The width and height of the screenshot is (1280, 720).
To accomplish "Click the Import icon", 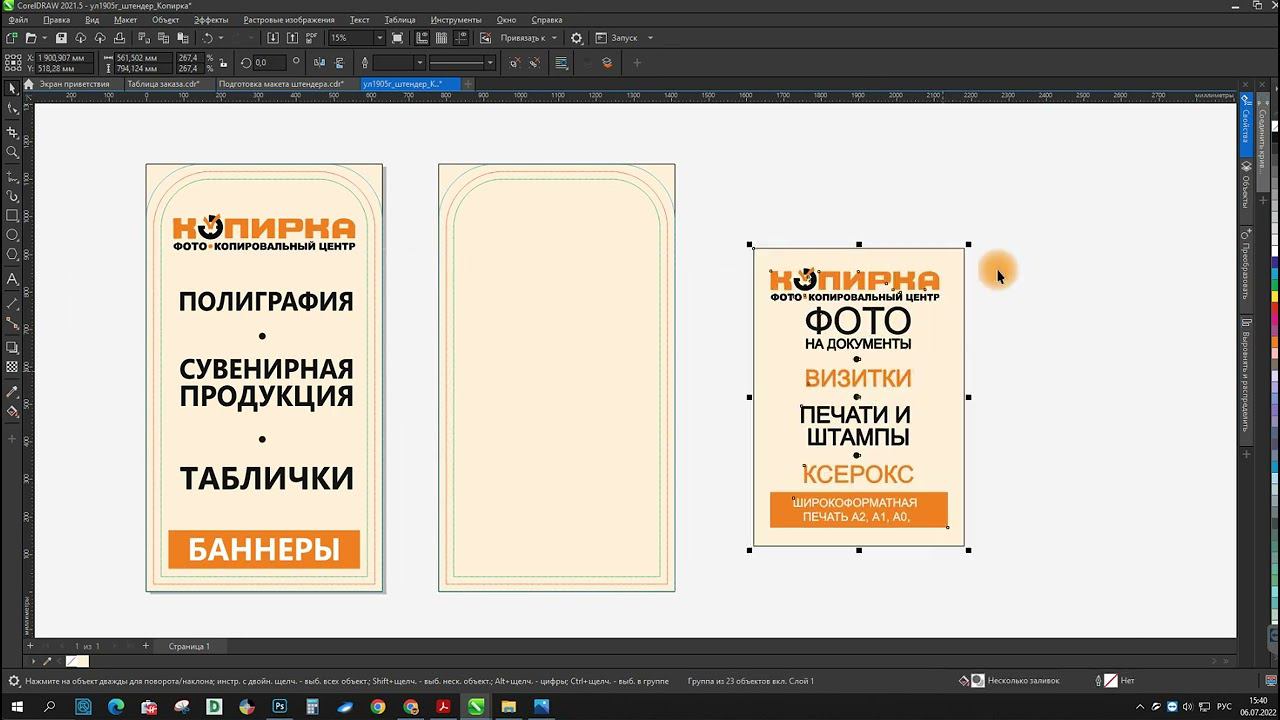I will click(273, 38).
